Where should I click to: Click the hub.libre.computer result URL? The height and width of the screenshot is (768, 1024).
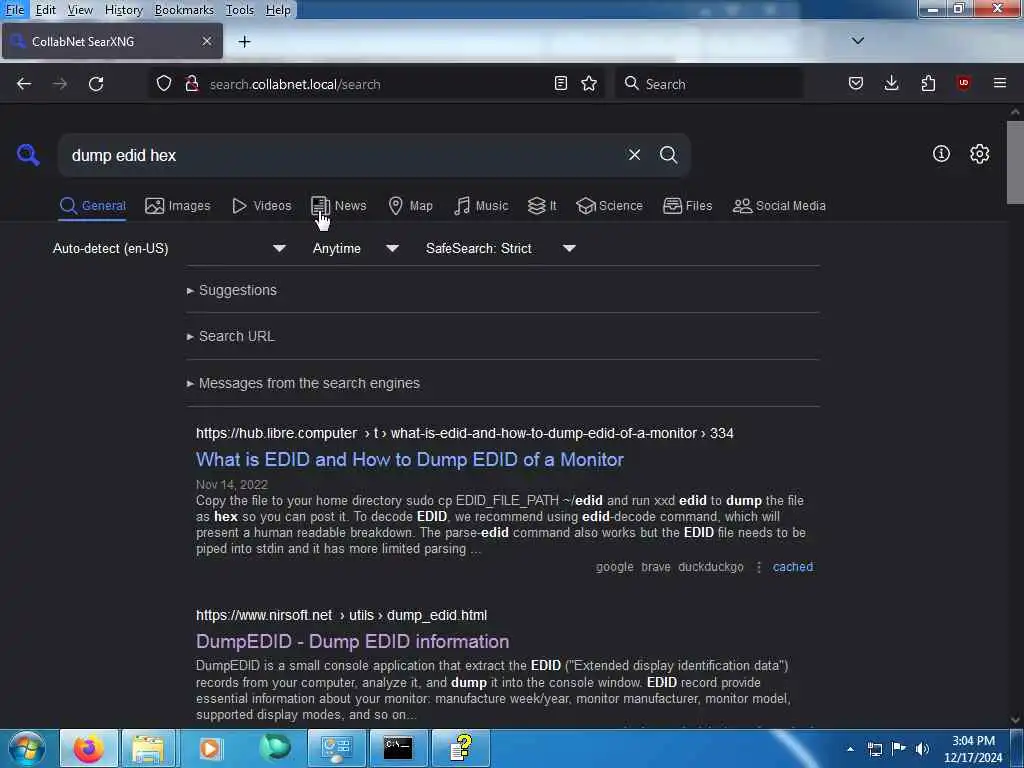[464, 433]
